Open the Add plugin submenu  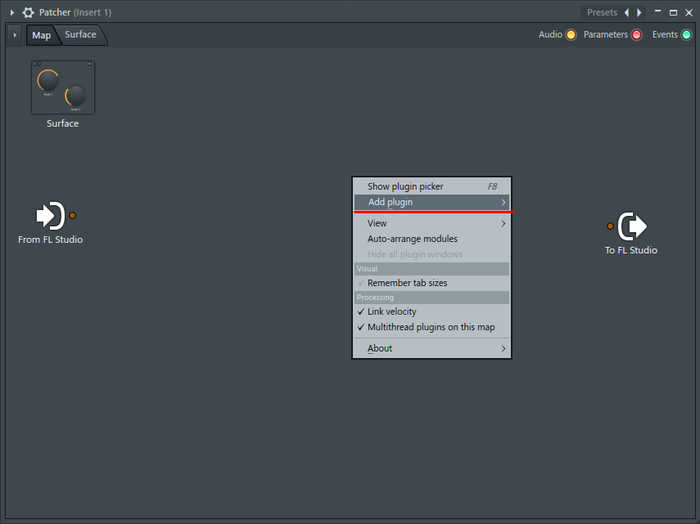(x=432, y=202)
